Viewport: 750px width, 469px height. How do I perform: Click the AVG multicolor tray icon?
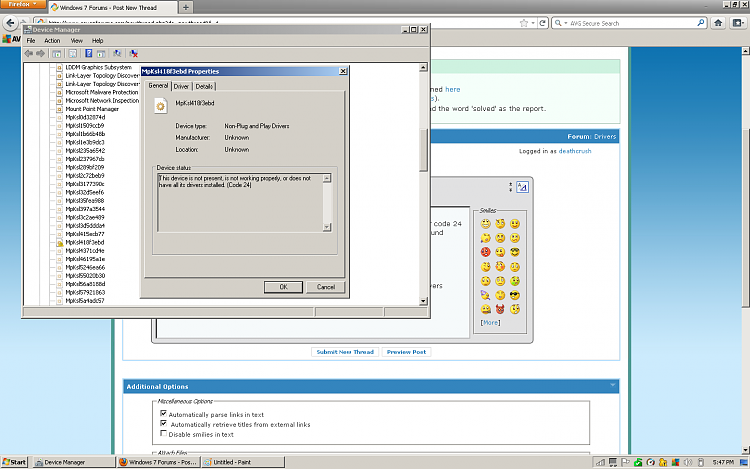point(675,462)
